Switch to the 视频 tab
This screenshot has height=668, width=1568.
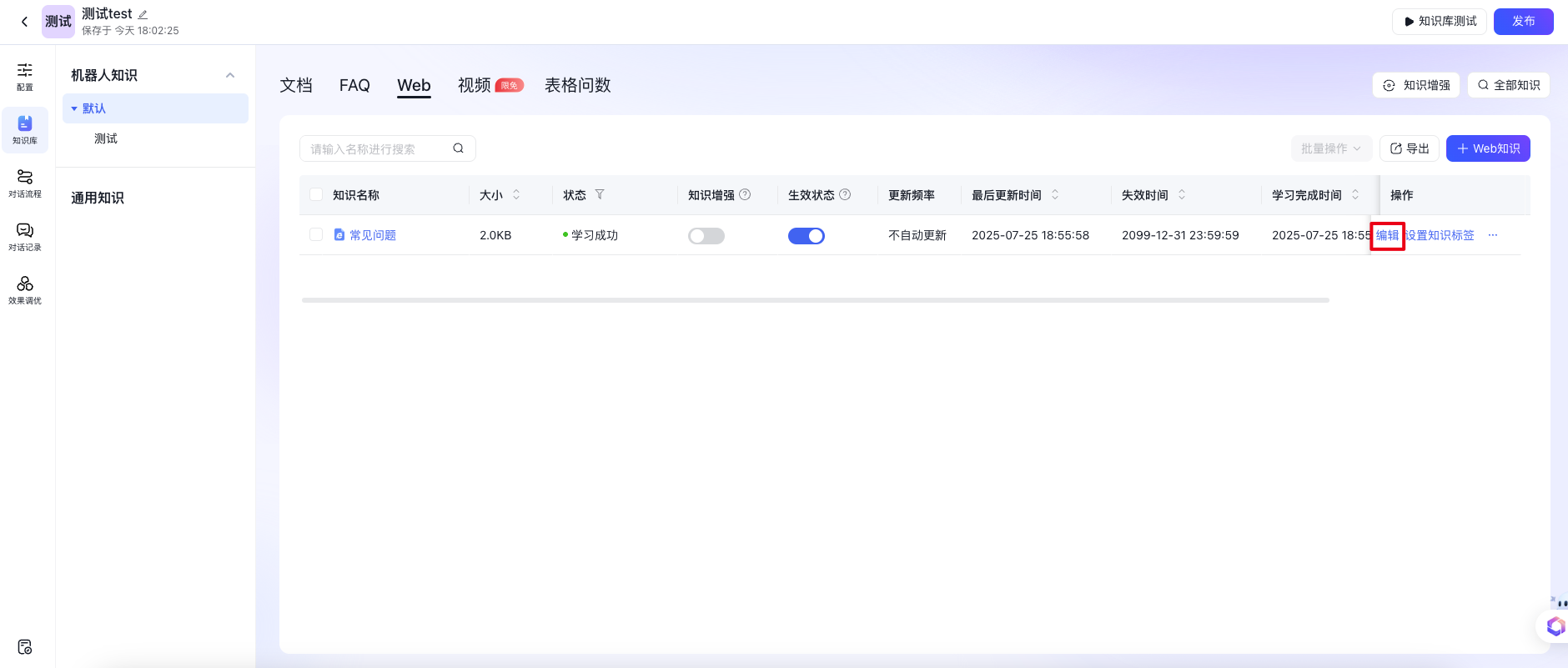[475, 85]
